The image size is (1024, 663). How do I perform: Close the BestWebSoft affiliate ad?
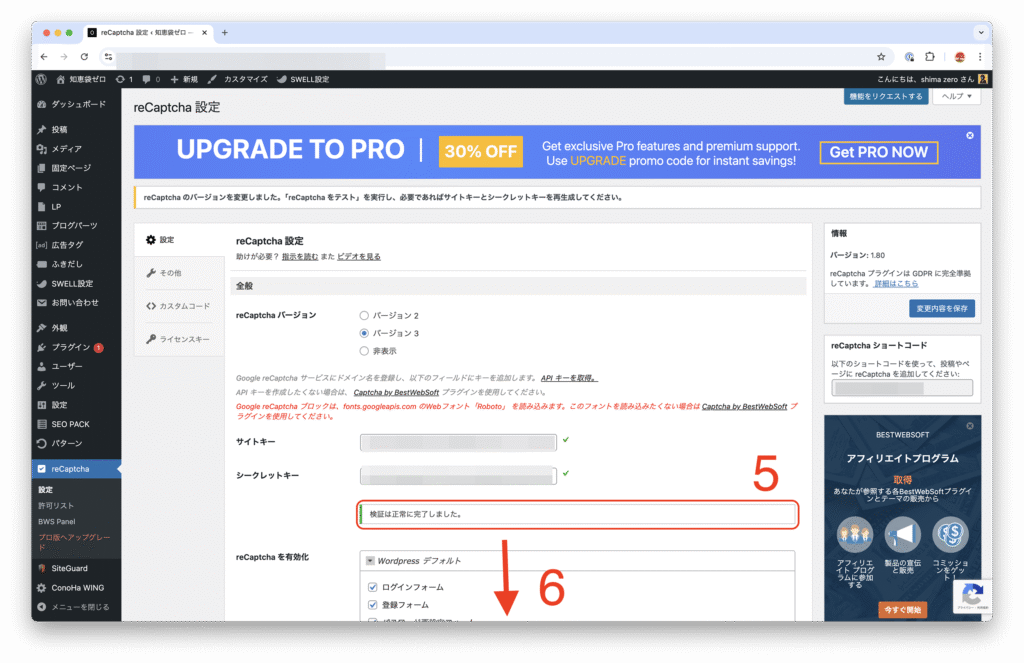970,426
